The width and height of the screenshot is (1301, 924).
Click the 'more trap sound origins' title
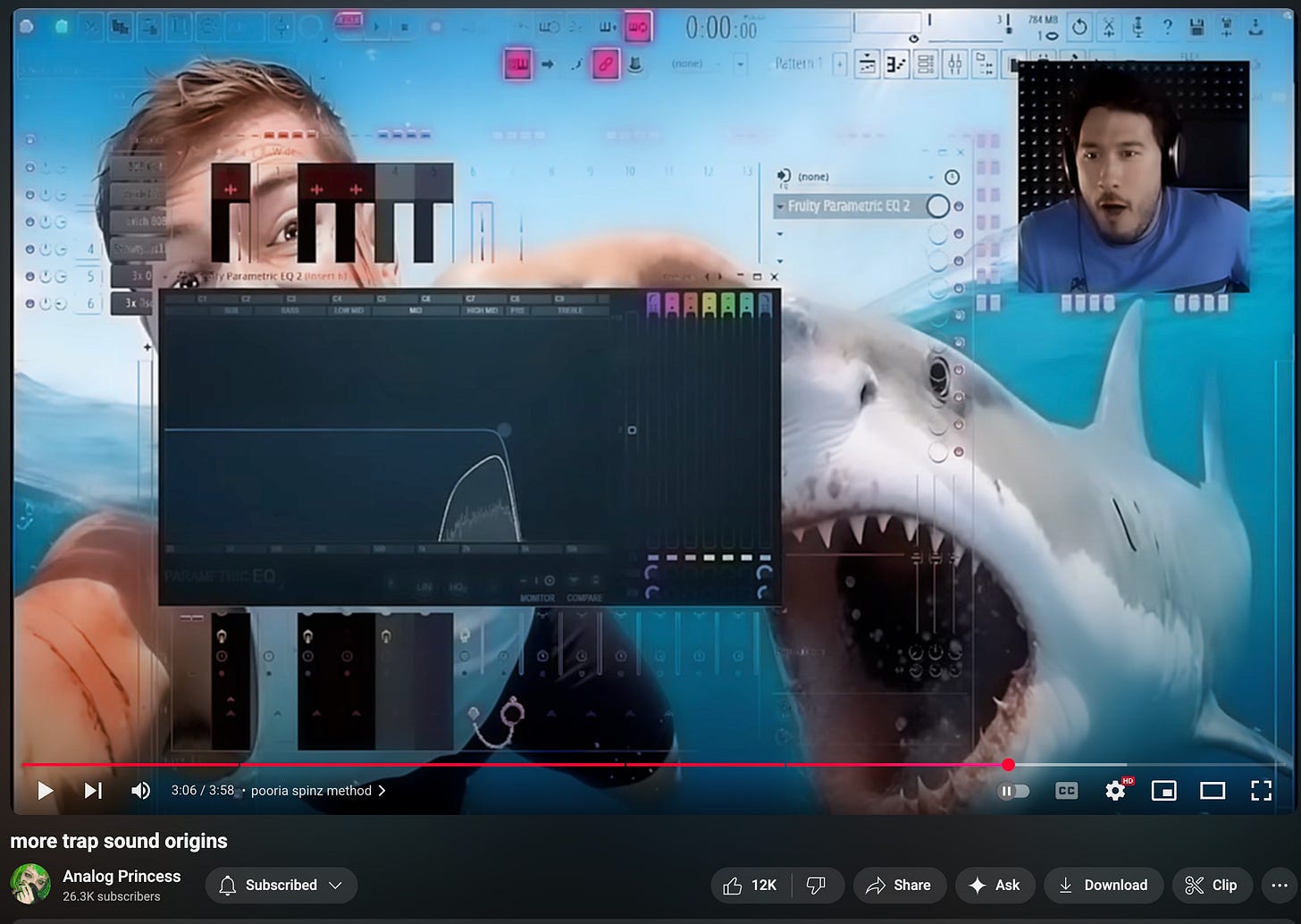(119, 841)
